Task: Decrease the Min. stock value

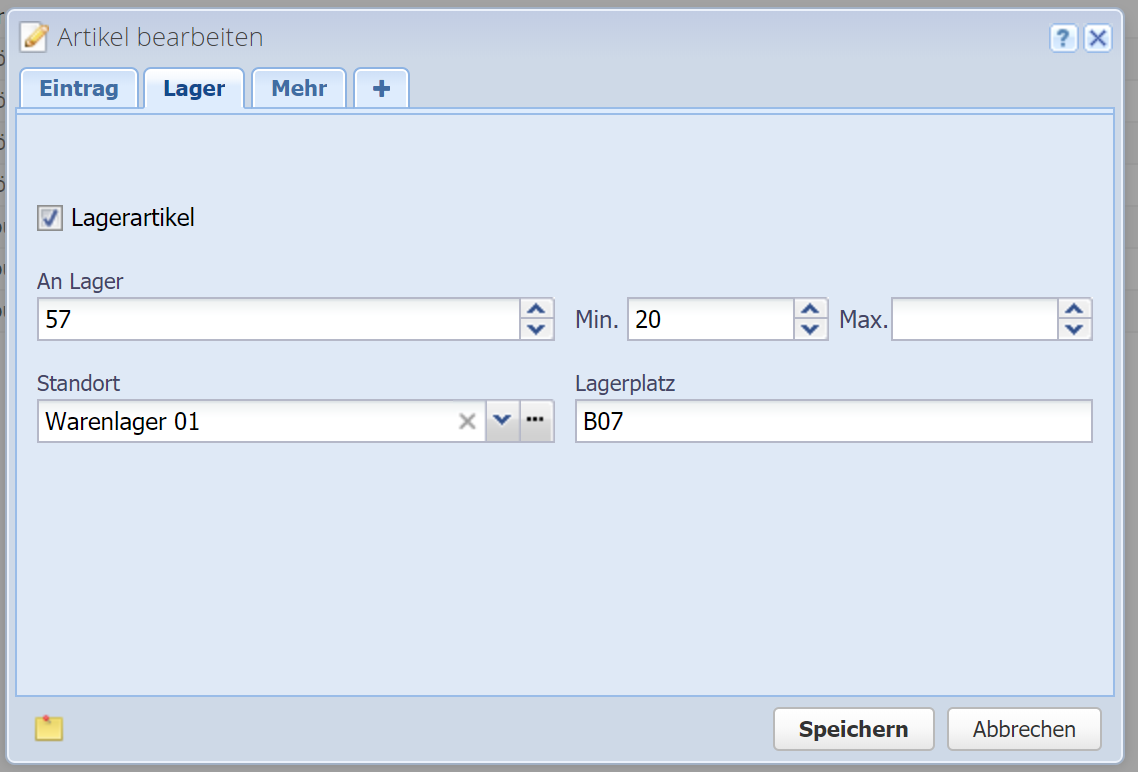Action: pyautogui.click(x=810, y=329)
